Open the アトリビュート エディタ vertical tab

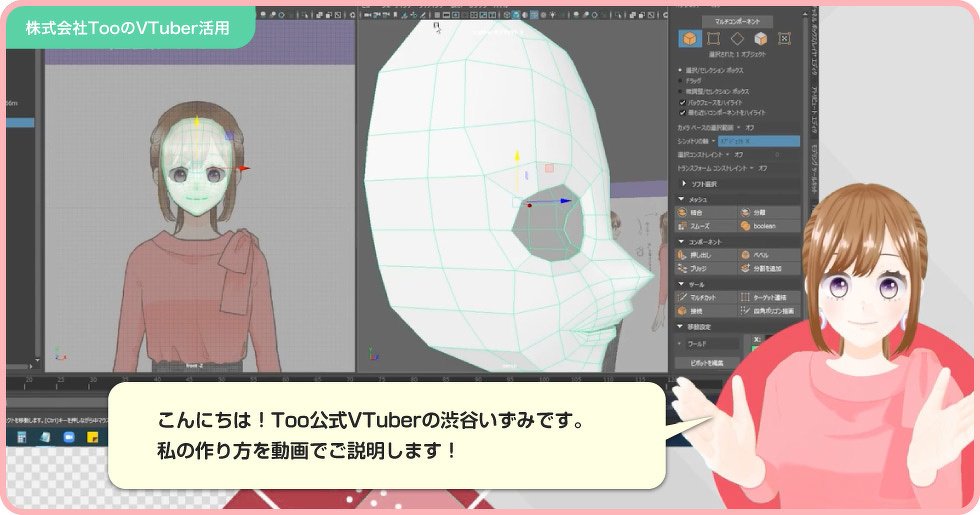(x=814, y=108)
